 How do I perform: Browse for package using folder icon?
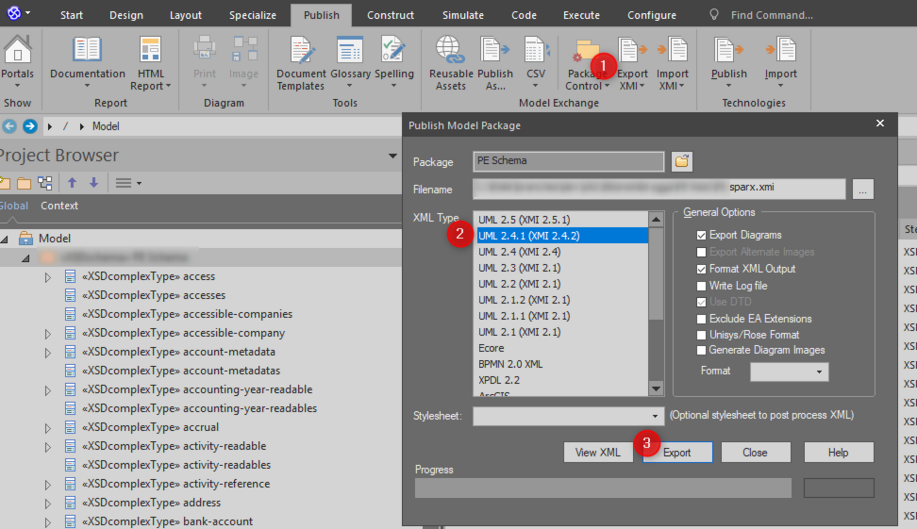point(682,161)
